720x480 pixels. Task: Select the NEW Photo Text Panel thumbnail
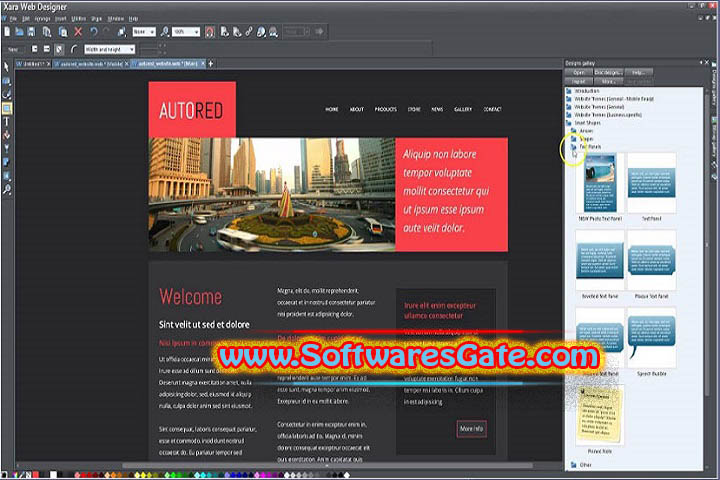point(600,184)
